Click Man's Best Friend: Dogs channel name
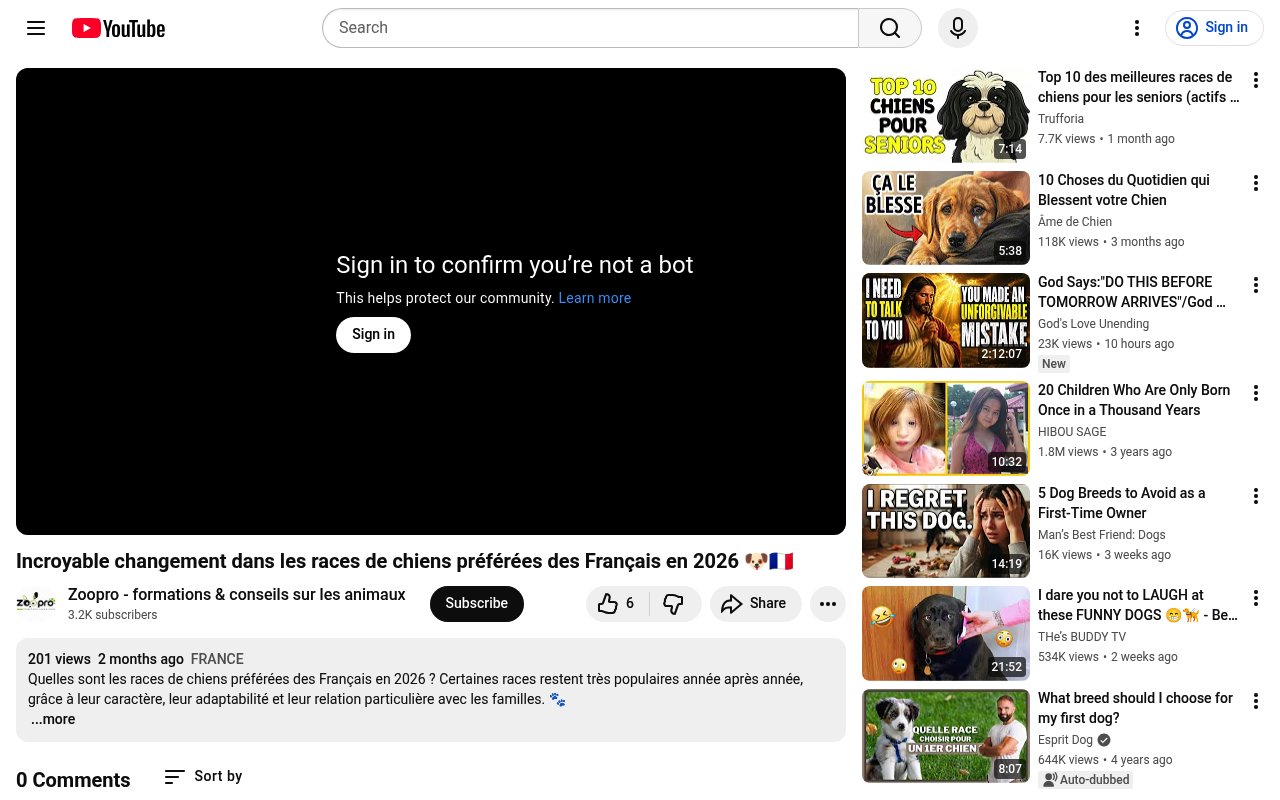The height and width of the screenshot is (800, 1280). (1101, 535)
